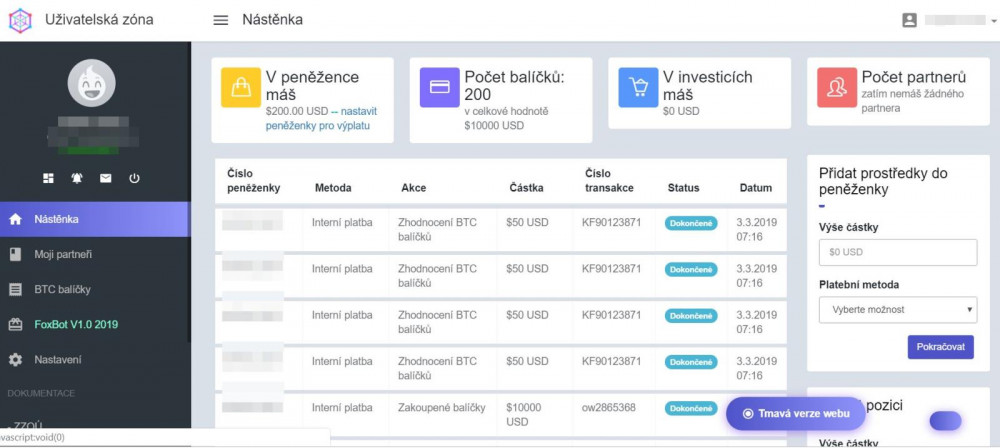The height and width of the screenshot is (448, 1000).
Task: Open the mail envelope icon
Action: [106, 179]
